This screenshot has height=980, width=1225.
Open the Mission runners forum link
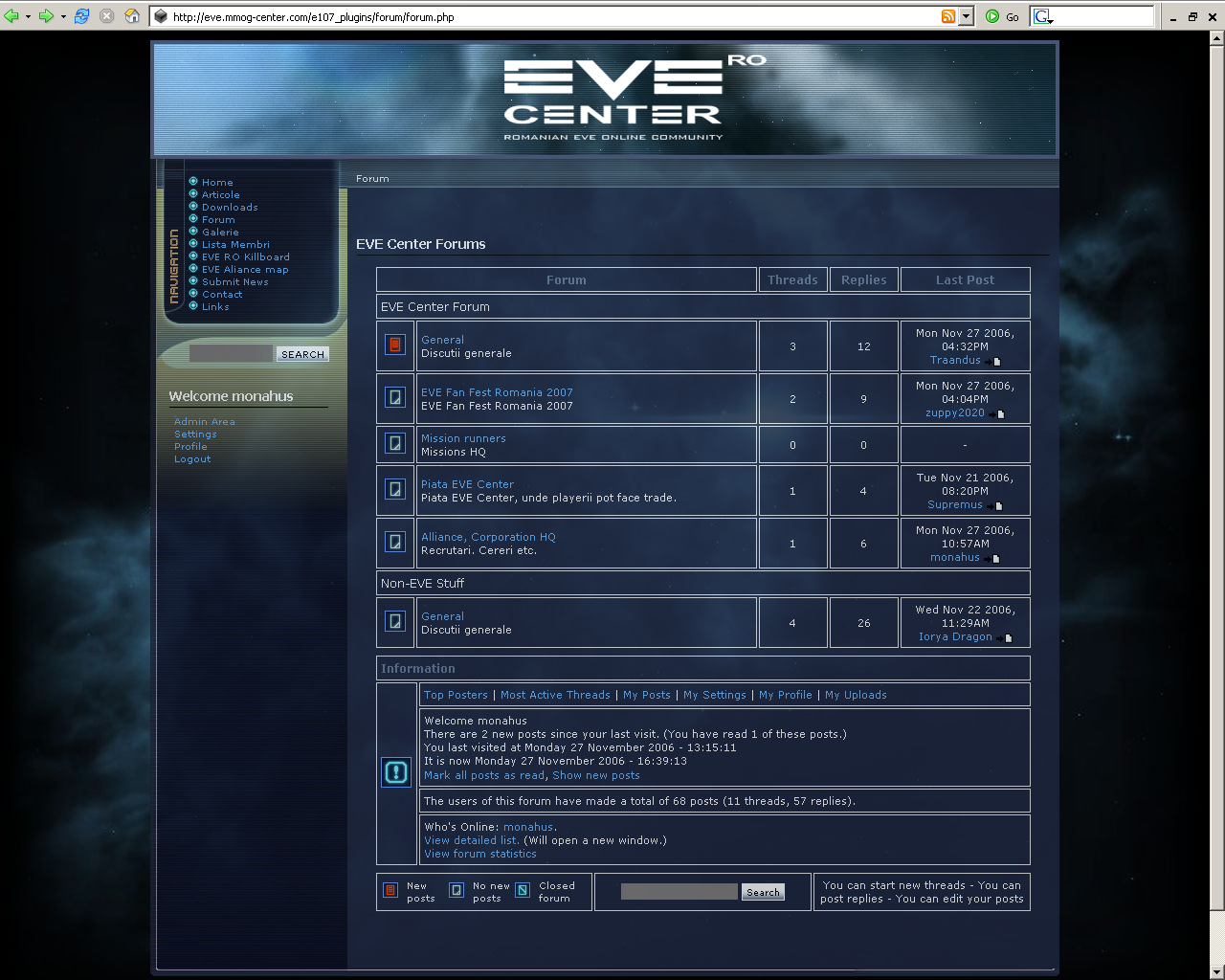463,438
